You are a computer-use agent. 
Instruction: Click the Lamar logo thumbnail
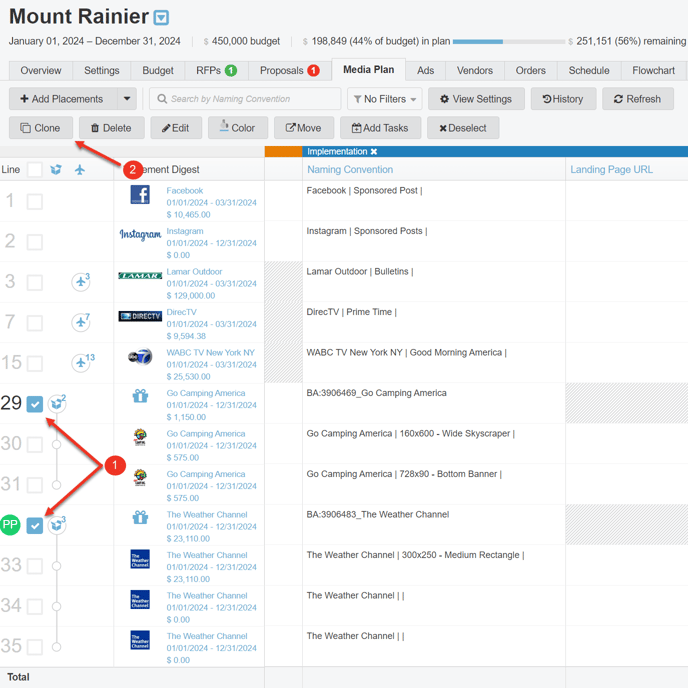pos(140,276)
